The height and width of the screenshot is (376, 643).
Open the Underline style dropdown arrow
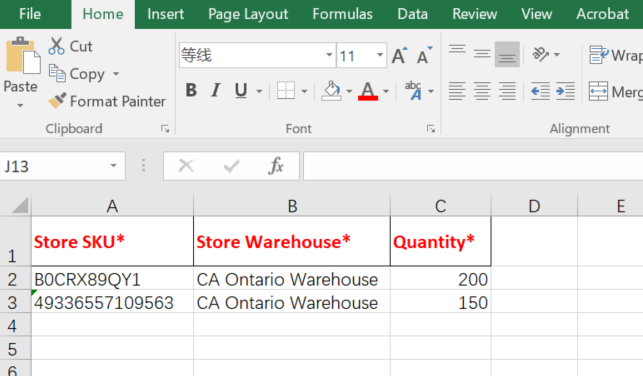[259, 91]
